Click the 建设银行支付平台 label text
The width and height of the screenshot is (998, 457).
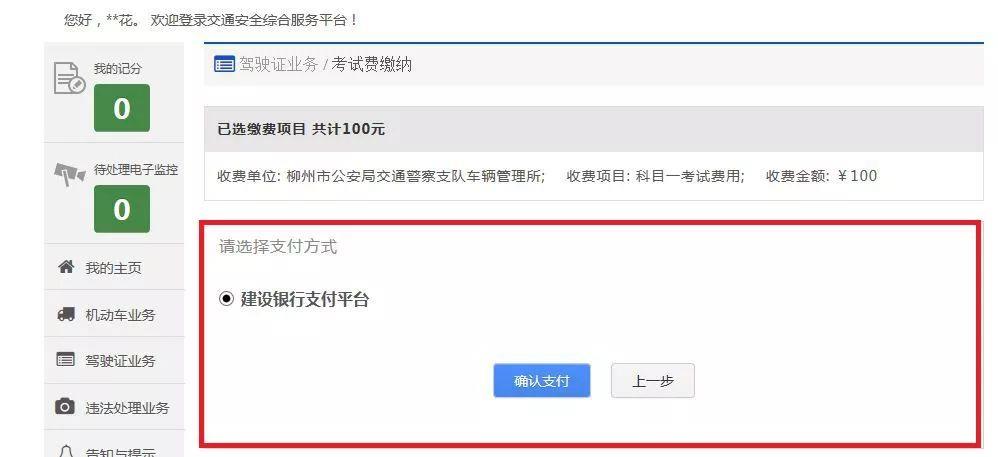pos(305,299)
